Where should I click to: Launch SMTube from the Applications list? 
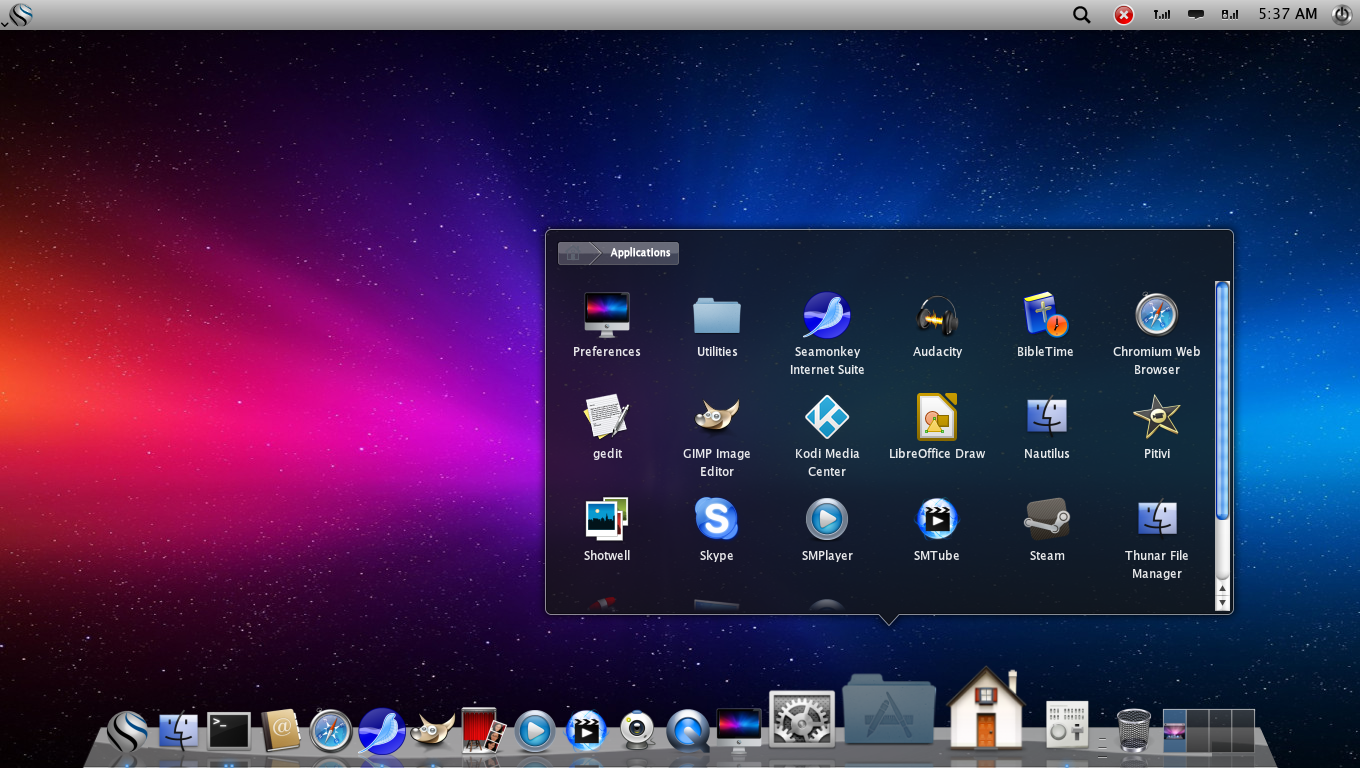coord(937,529)
